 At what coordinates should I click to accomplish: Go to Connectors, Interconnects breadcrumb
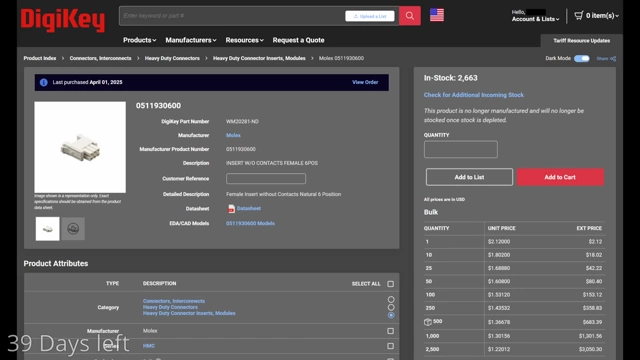click(x=100, y=58)
